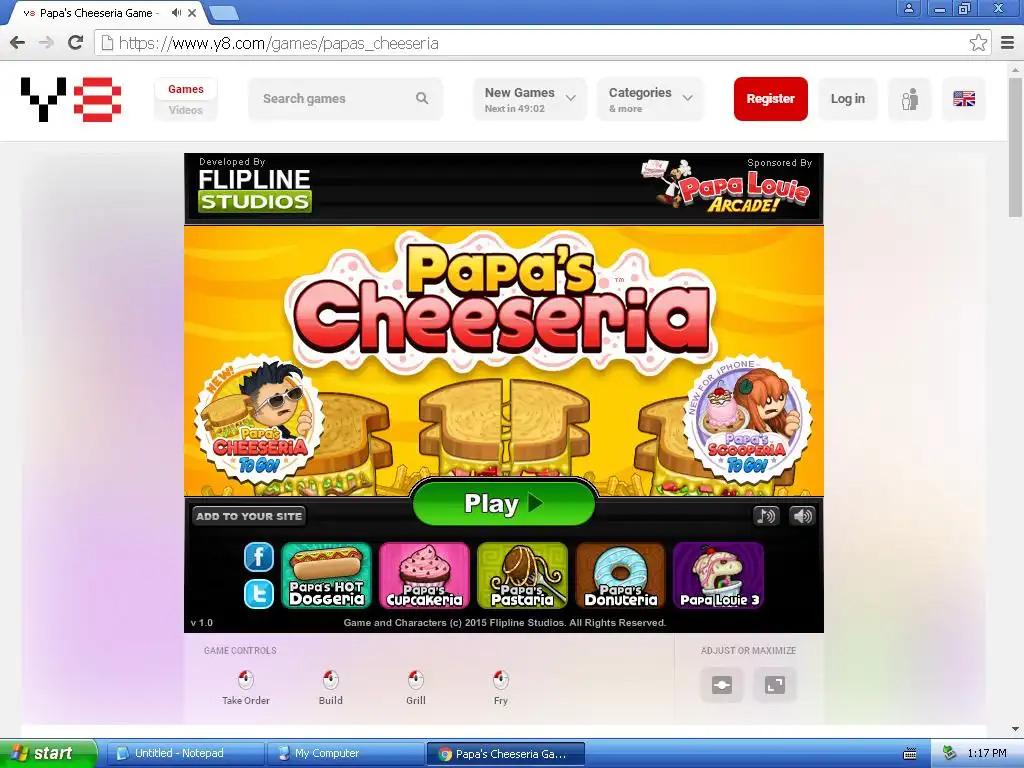Open Papa's Pastaria thumbnail

(522, 576)
